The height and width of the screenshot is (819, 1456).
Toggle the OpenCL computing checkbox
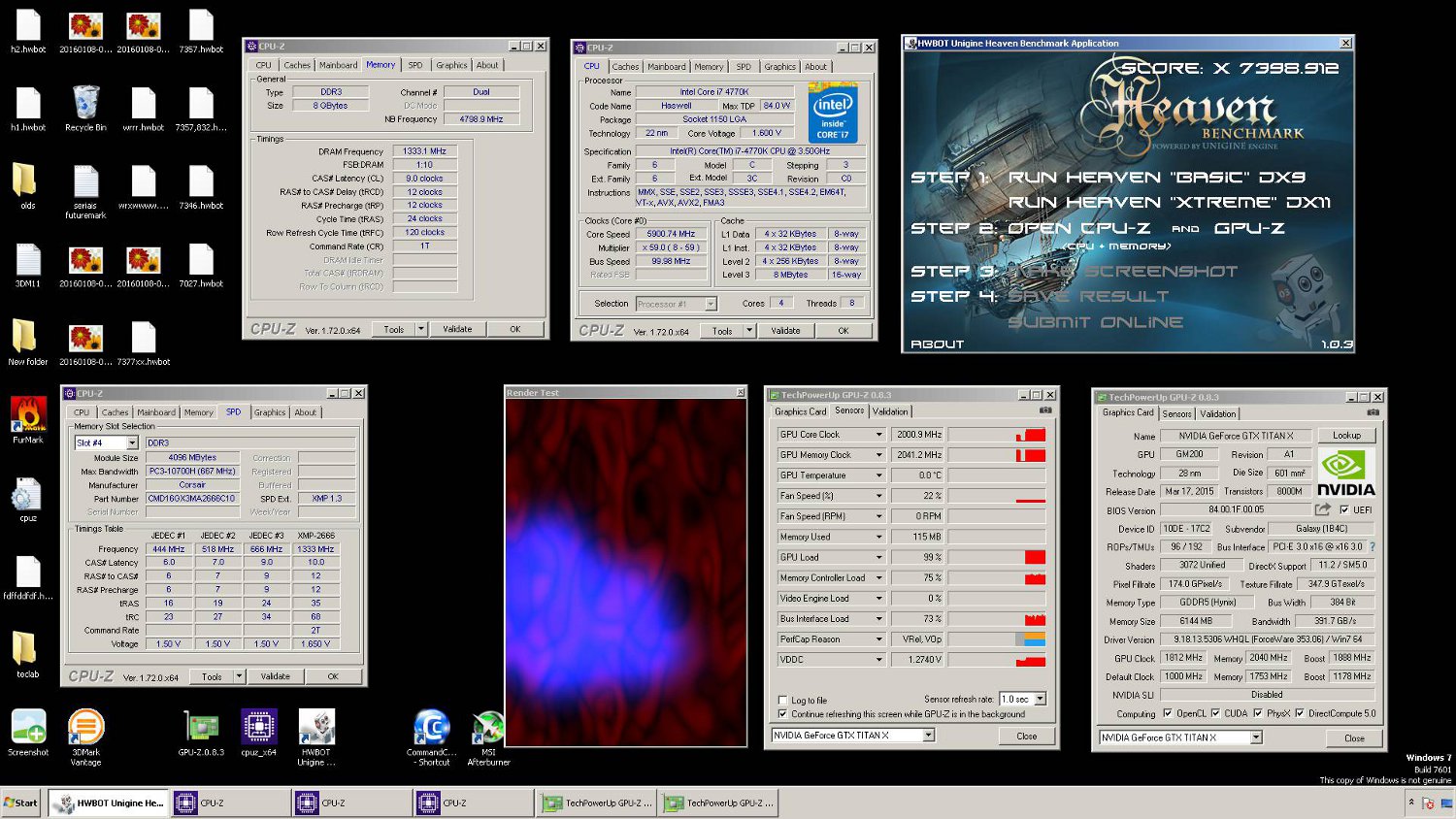click(1168, 713)
